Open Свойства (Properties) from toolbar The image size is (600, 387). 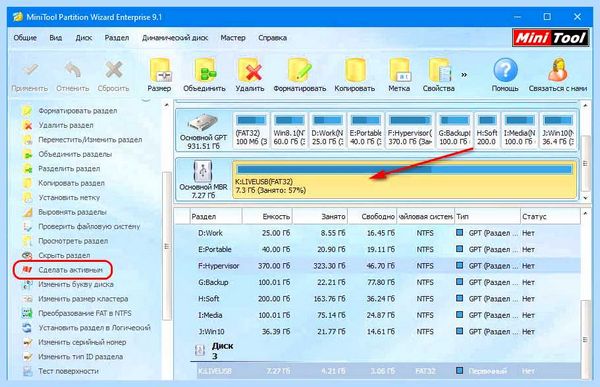tap(439, 75)
